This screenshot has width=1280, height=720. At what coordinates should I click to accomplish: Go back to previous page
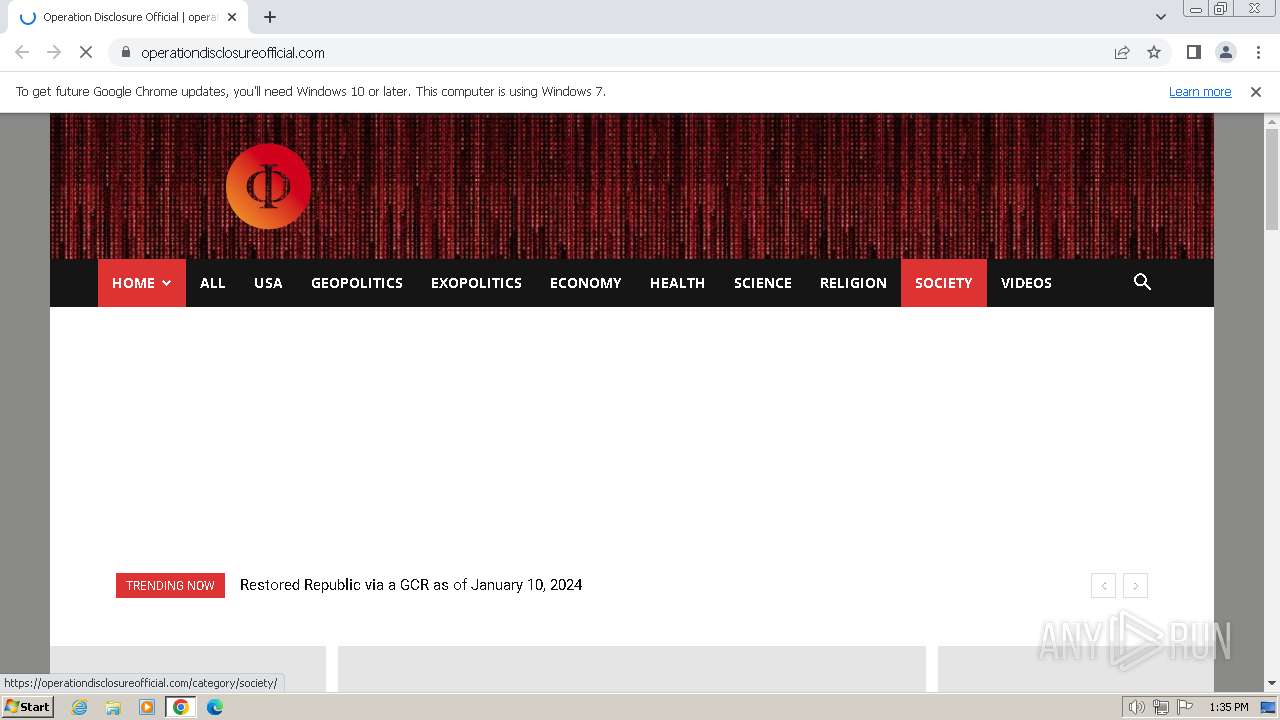coord(22,52)
